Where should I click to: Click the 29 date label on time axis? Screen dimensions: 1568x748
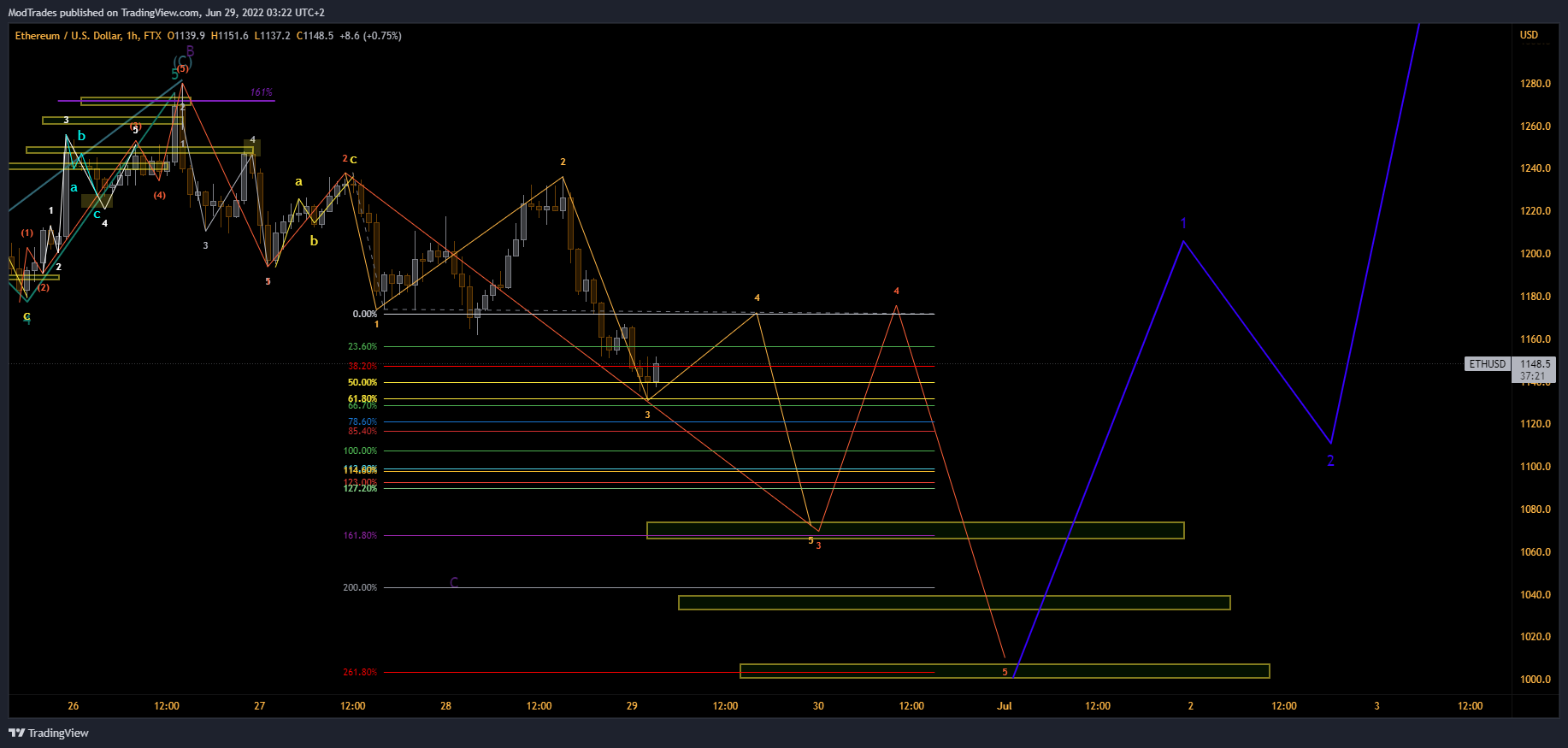[632, 706]
